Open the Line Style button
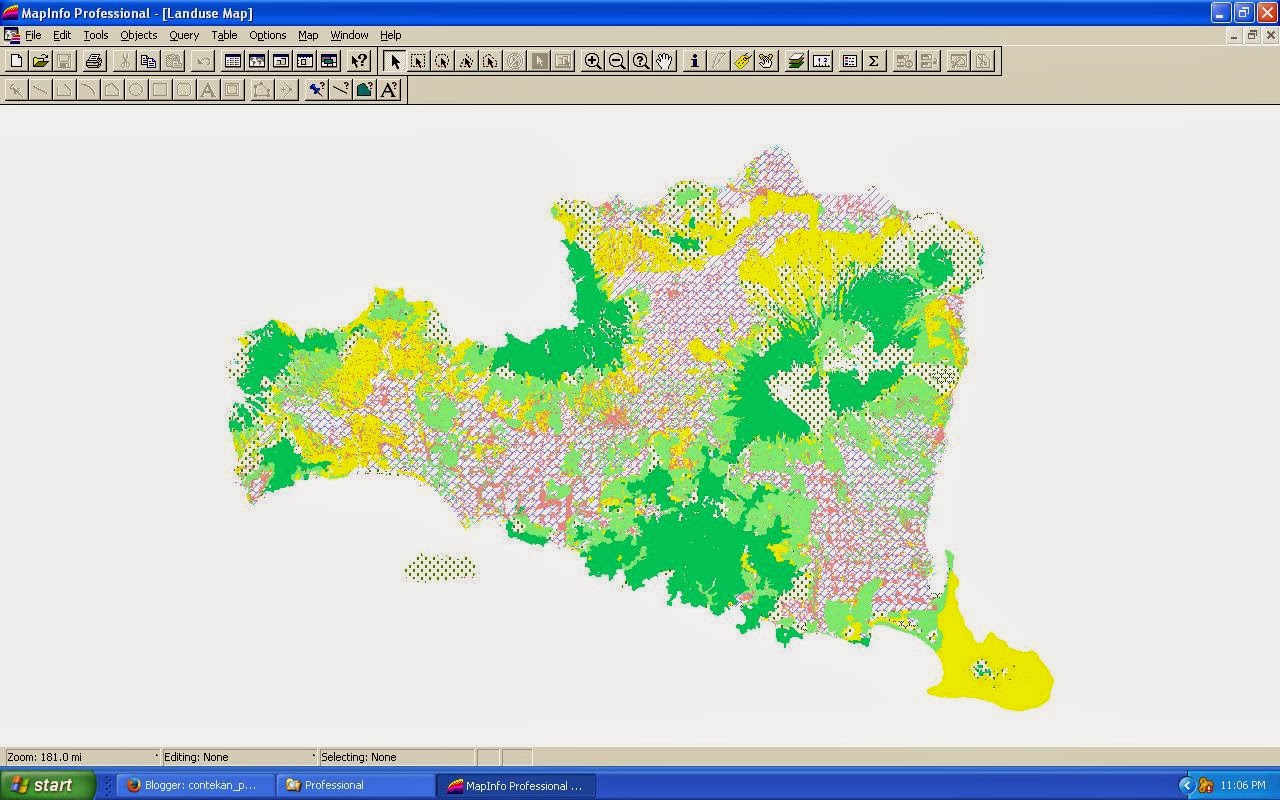1280x800 pixels. coord(340,90)
